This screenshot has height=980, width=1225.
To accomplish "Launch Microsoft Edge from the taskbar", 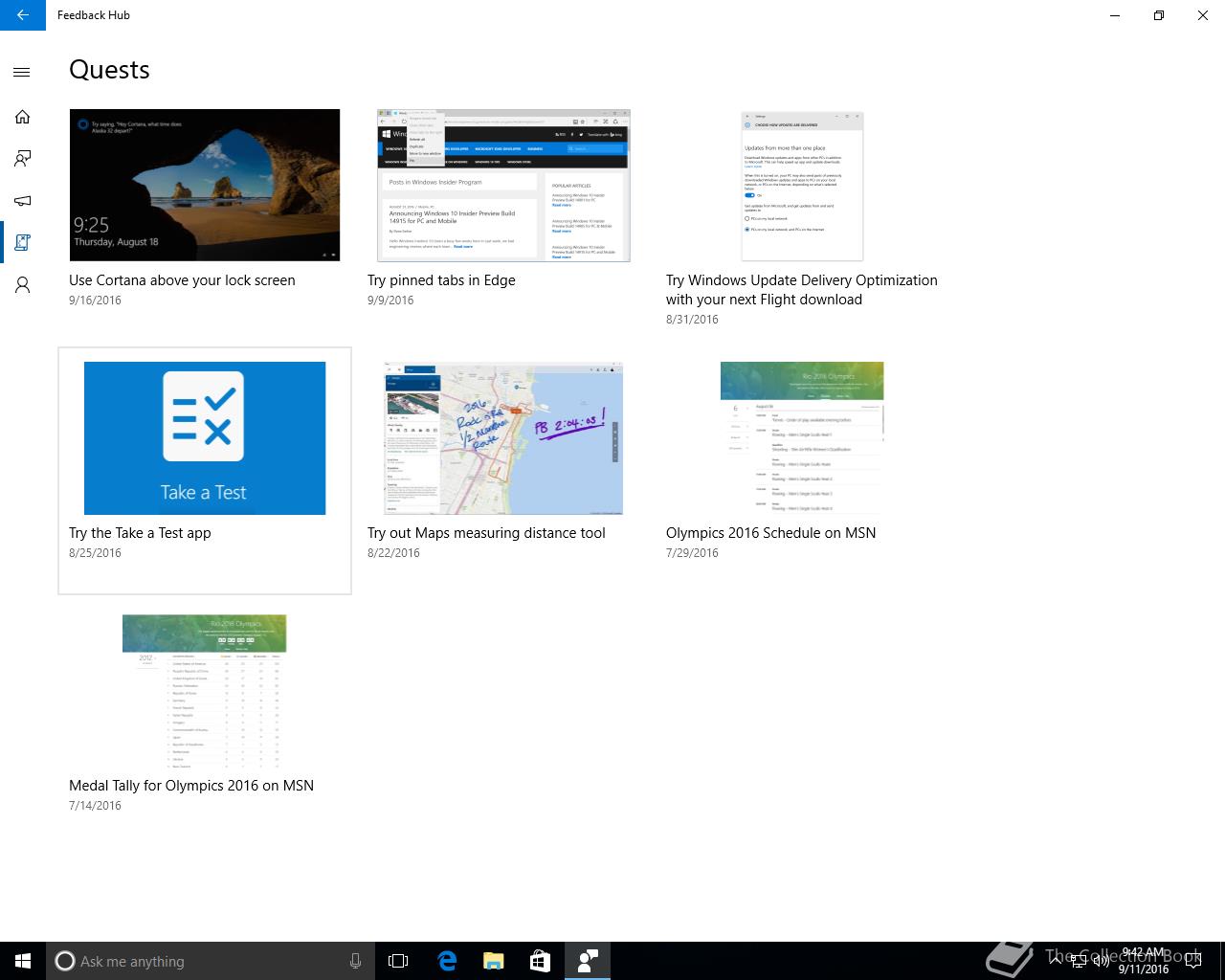I will (447, 961).
